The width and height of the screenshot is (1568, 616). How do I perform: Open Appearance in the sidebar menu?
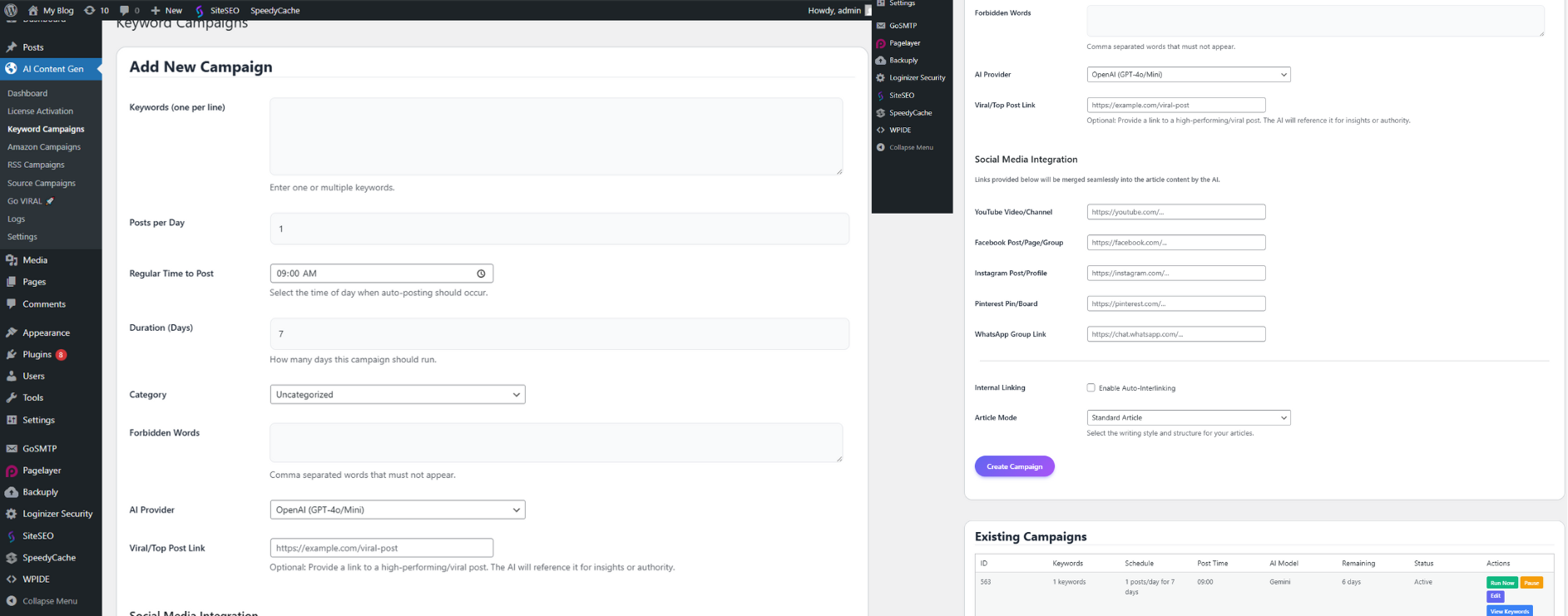(x=46, y=333)
